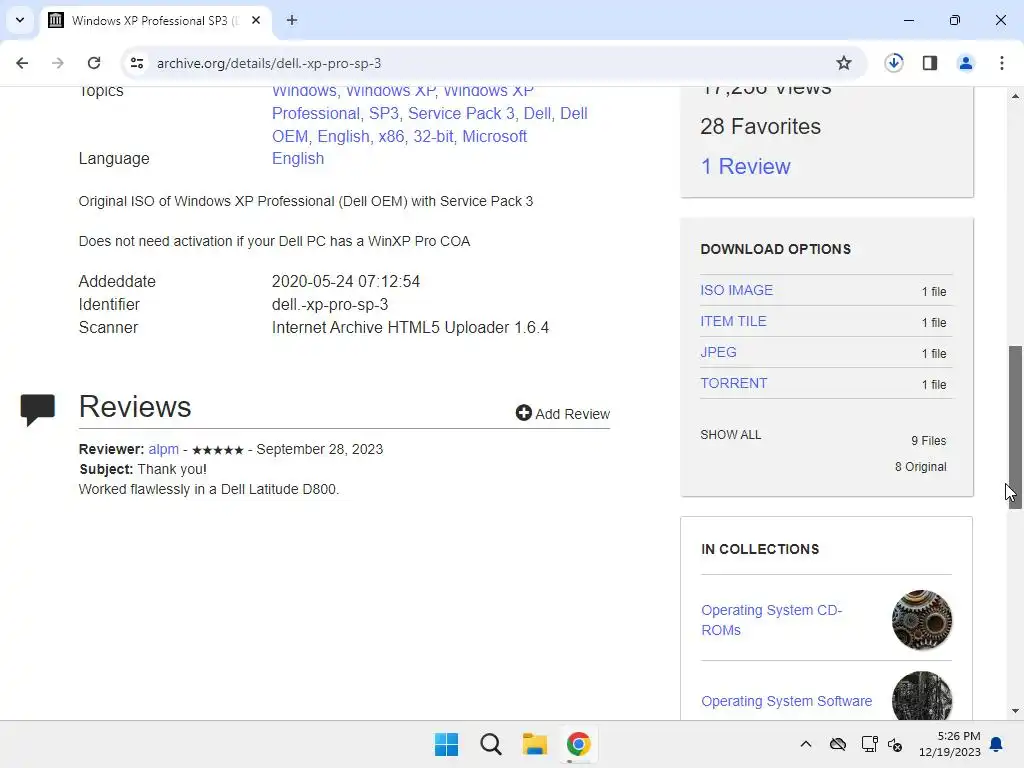Open the Chrome profile icon

coord(965,63)
